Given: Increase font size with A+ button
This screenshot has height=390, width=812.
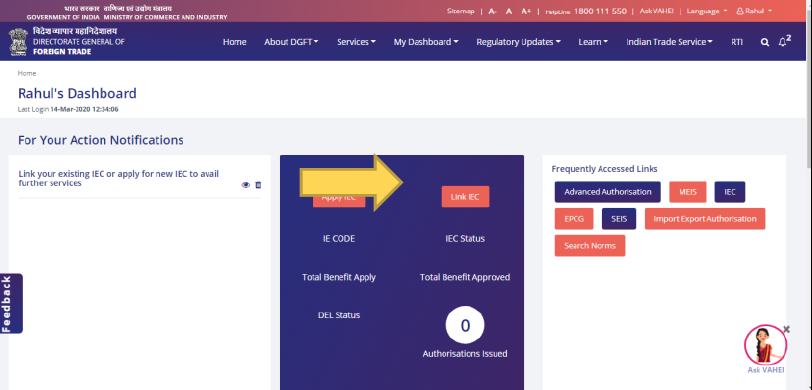Looking at the screenshot, I should 526,11.
